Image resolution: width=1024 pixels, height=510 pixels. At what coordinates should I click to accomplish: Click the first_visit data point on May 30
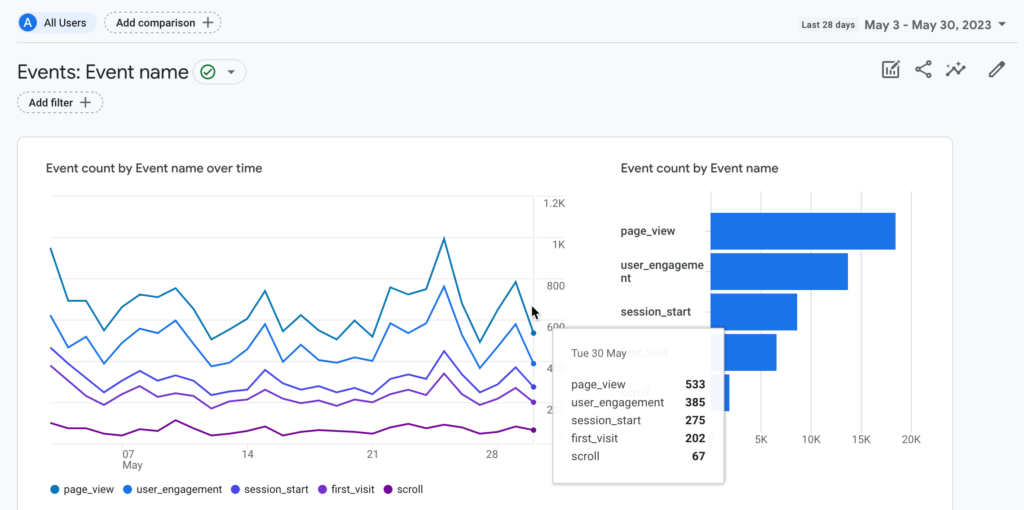(534, 402)
